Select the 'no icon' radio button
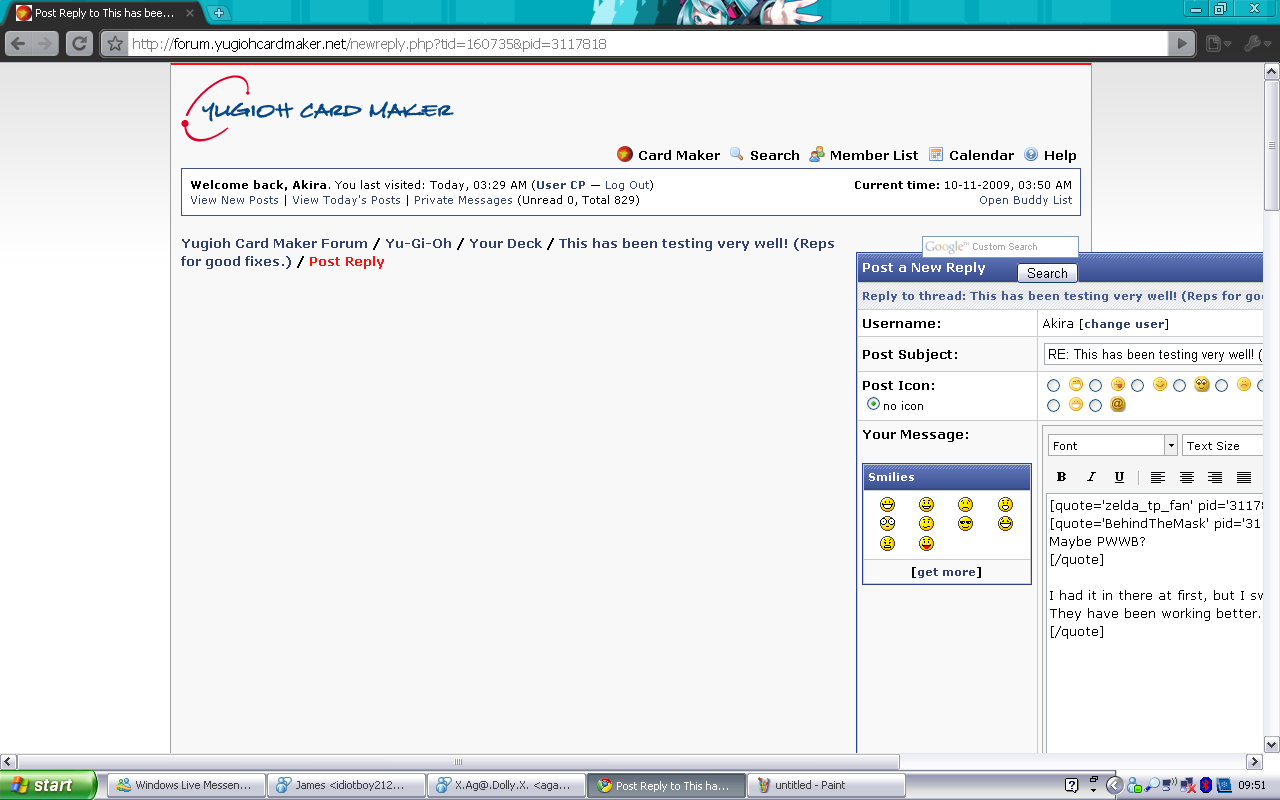This screenshot has width=1280, height=800. pos(874,404)
